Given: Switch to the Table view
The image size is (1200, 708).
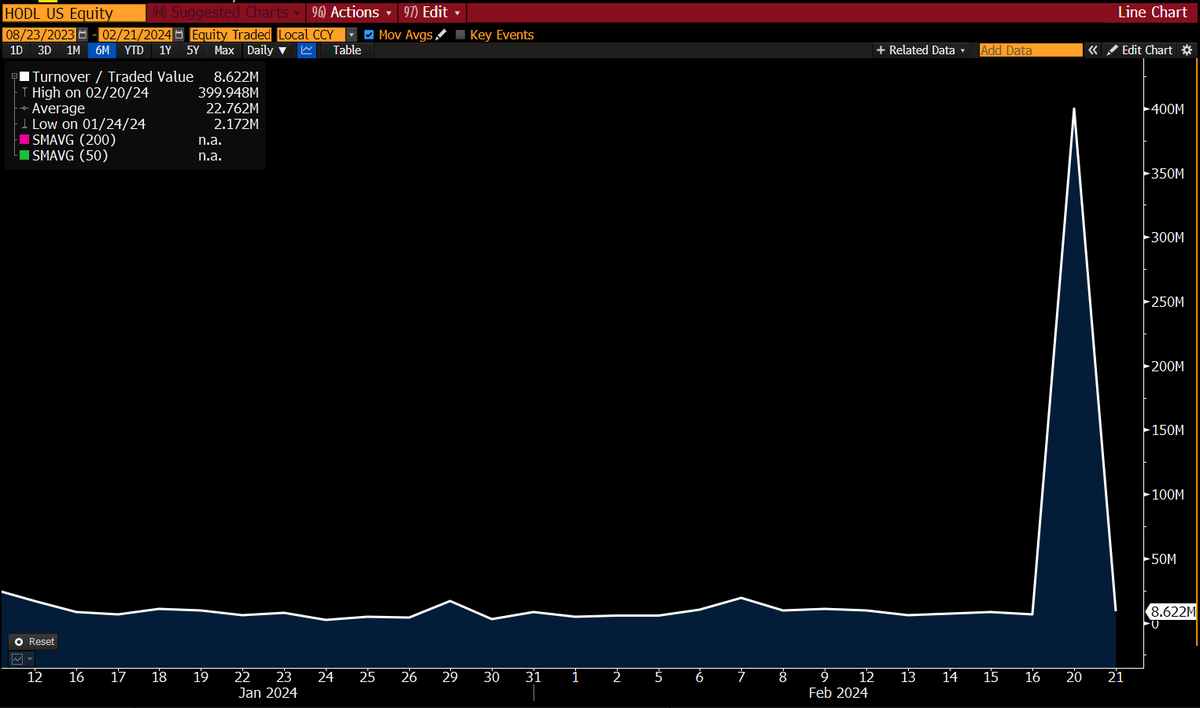Looking at the screenshot, I should coord(347,50).
